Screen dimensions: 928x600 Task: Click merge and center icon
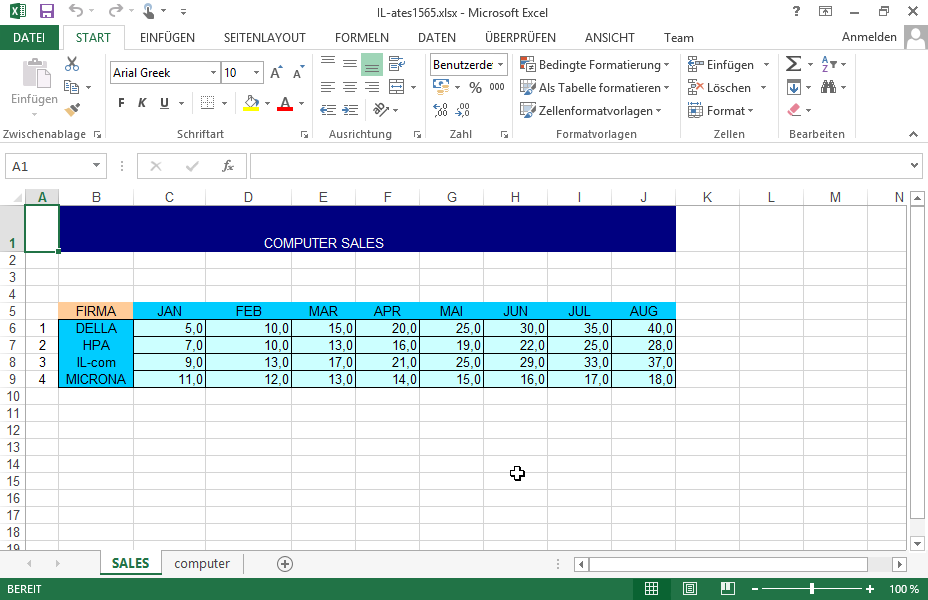coord(397,87)
